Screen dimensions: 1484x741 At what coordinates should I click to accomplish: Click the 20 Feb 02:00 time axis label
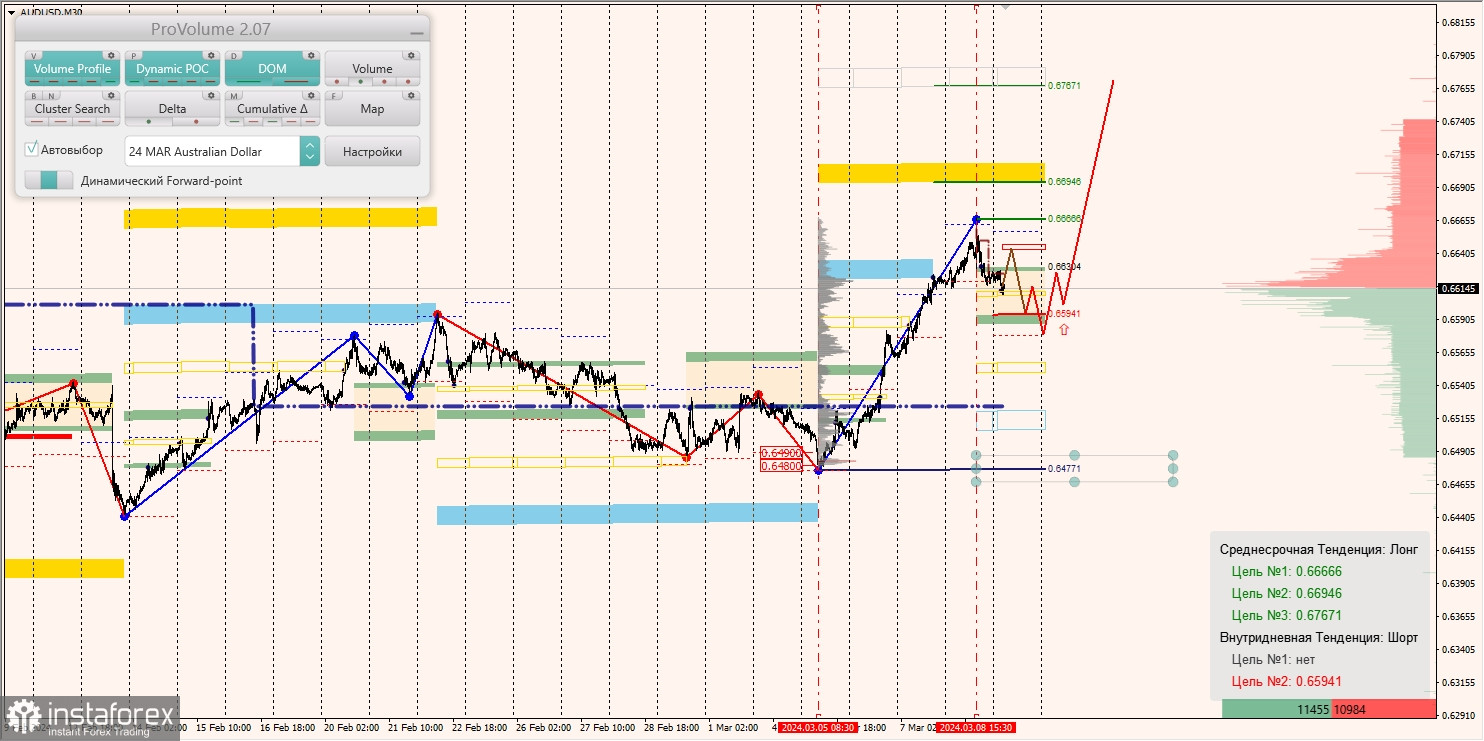[351, 728]
